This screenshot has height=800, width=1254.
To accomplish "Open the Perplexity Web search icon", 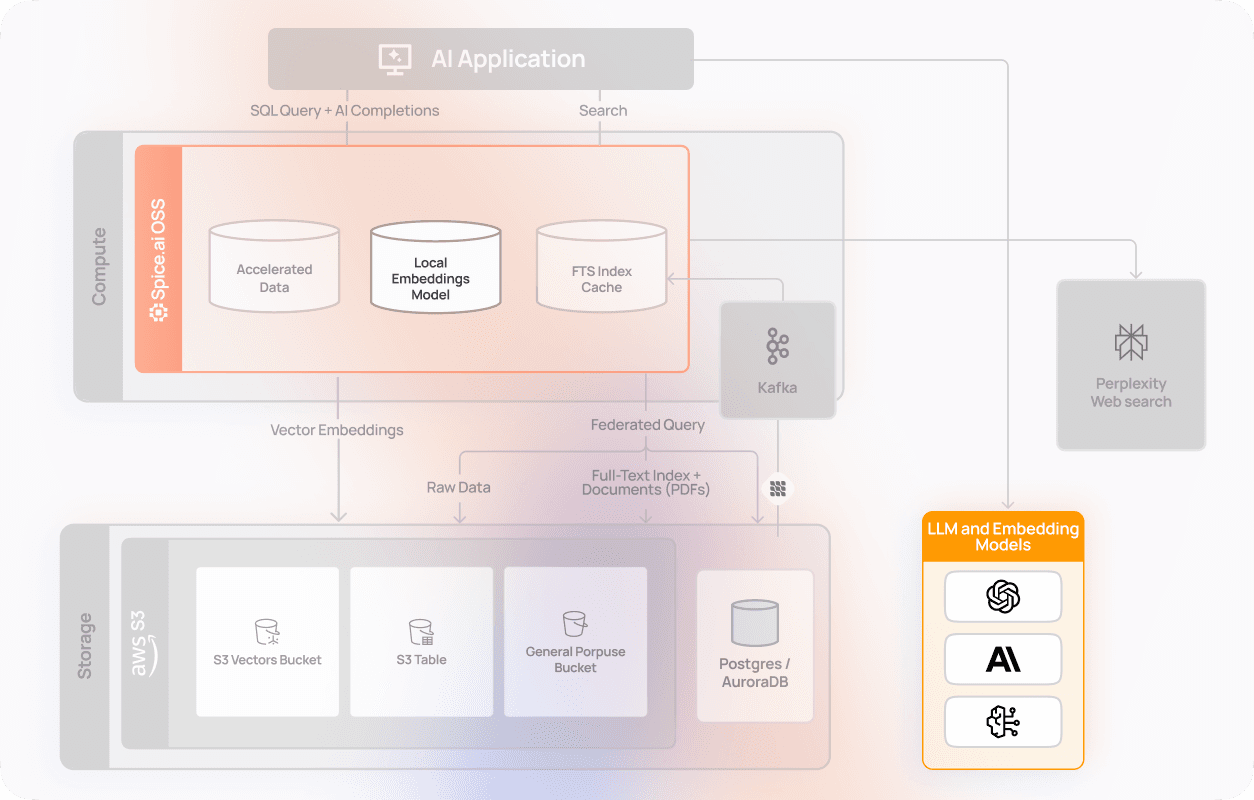I will (1131, 342).
